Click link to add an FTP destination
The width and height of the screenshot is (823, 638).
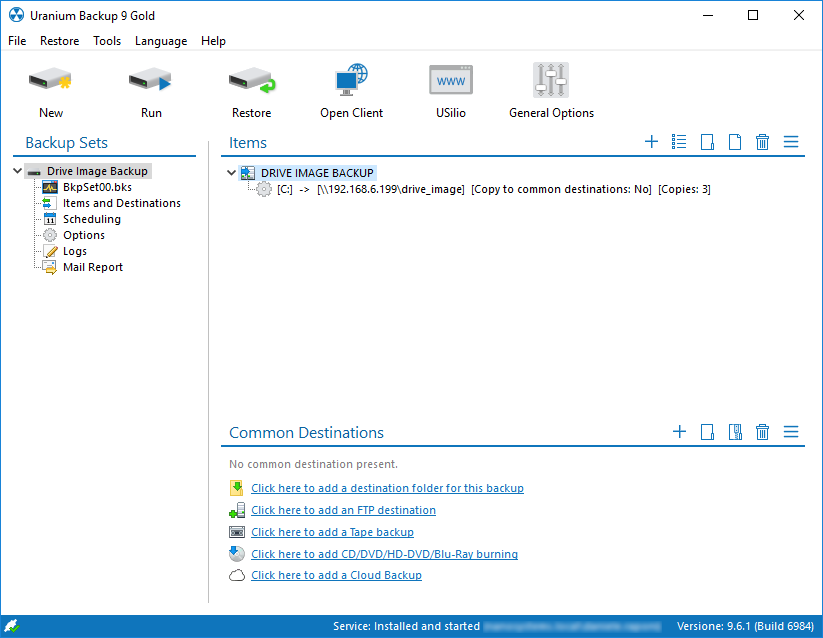pyautogui.click(x=343, y=510)
